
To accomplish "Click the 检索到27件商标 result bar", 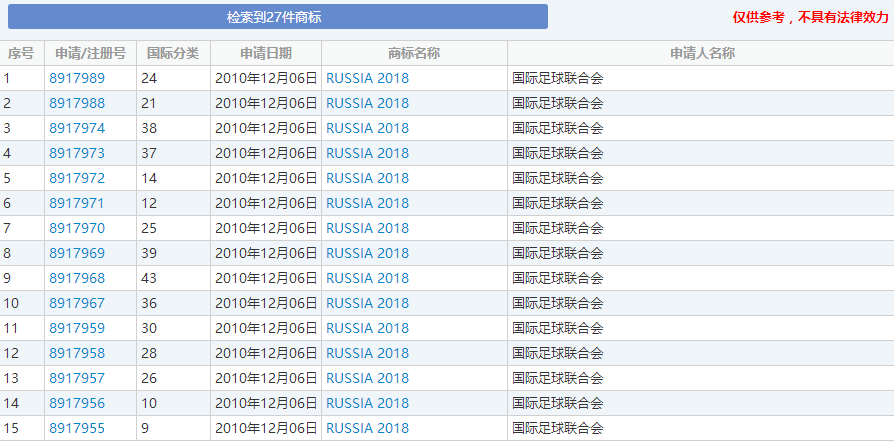I will pos(278,17).
